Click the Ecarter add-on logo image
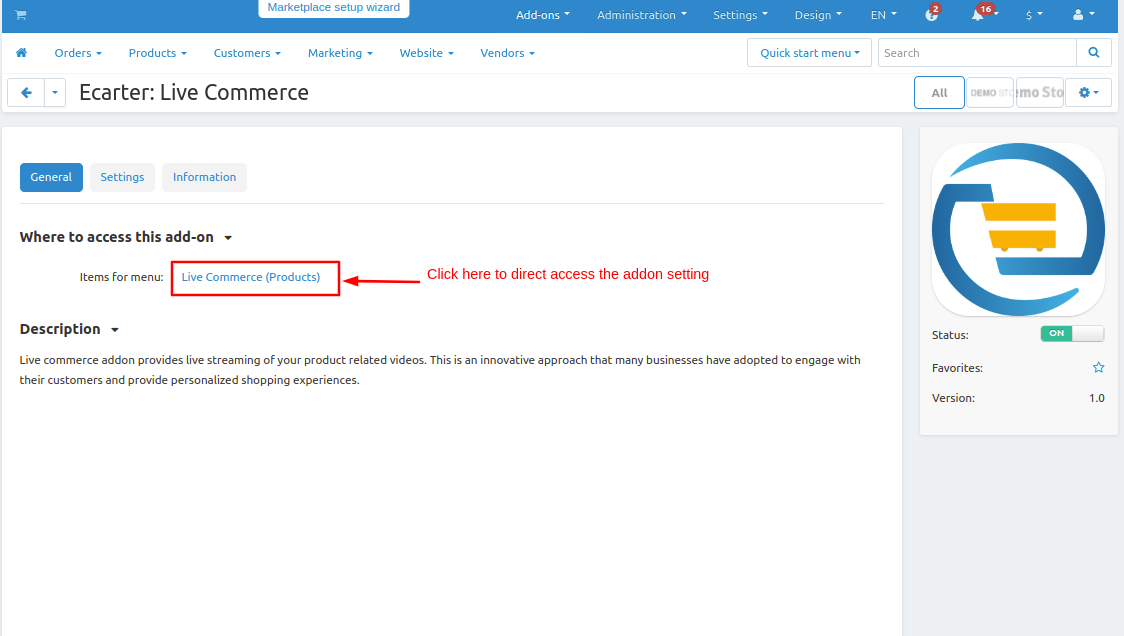Image resolution: width=1124 pixels, height=636 pixels. (x=1018, y=229)
